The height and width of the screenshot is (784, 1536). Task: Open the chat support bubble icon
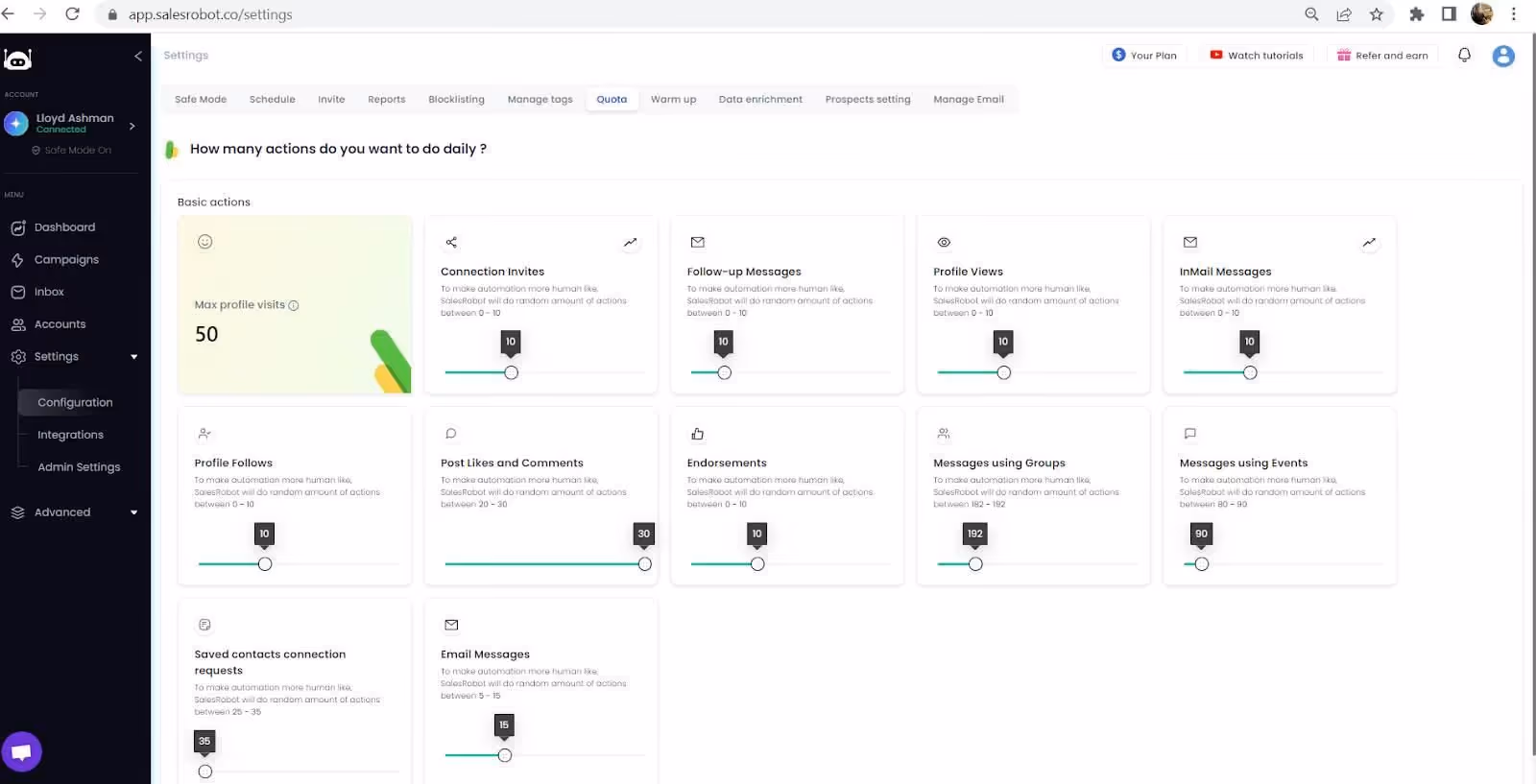(21, 751)
